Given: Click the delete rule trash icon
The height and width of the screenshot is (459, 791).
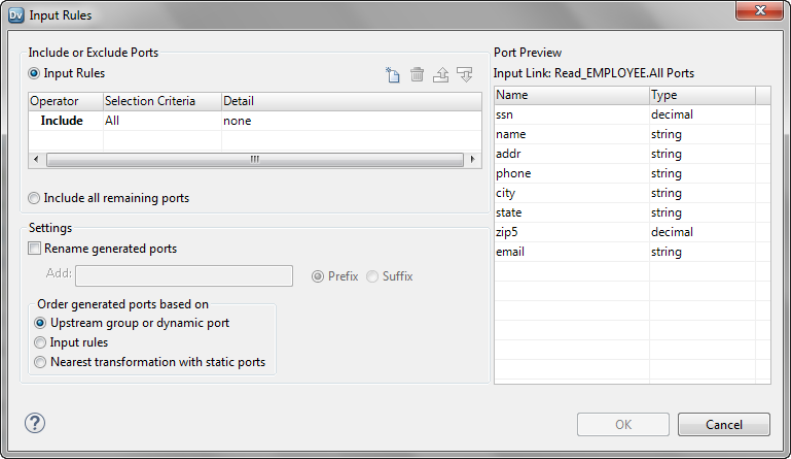Looking at the screenshot, I should tap(417, 75).
